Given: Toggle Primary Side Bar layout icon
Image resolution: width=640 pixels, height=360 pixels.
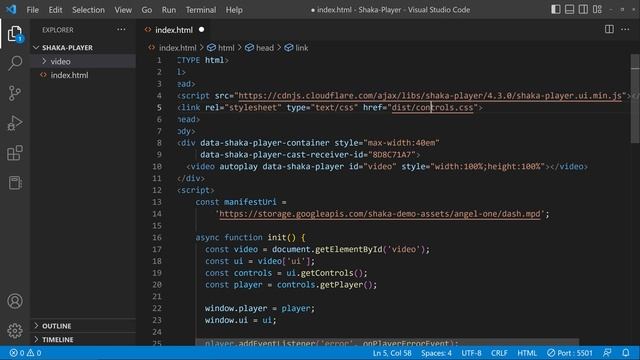Looking at the screenshot, I should click(x=556, y=9).
